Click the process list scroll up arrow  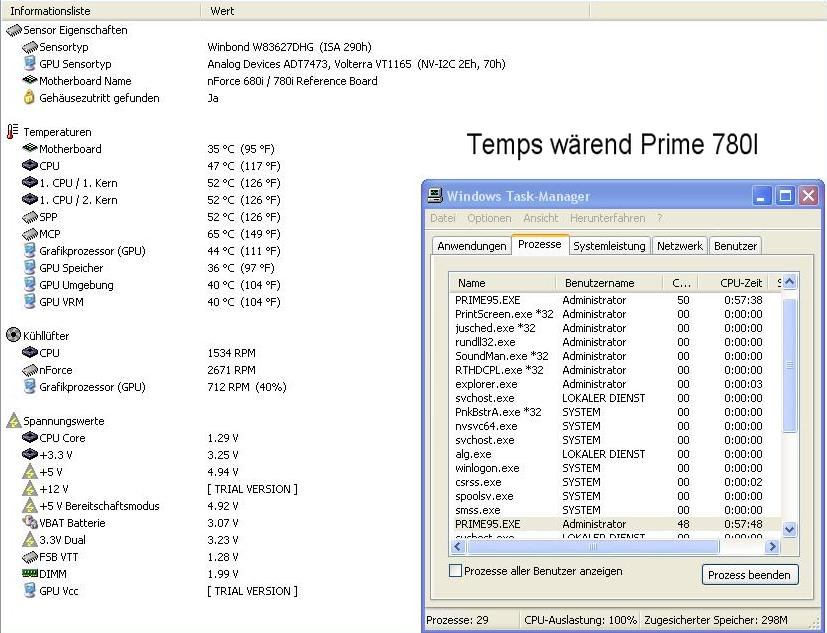(x=790, y=282)
